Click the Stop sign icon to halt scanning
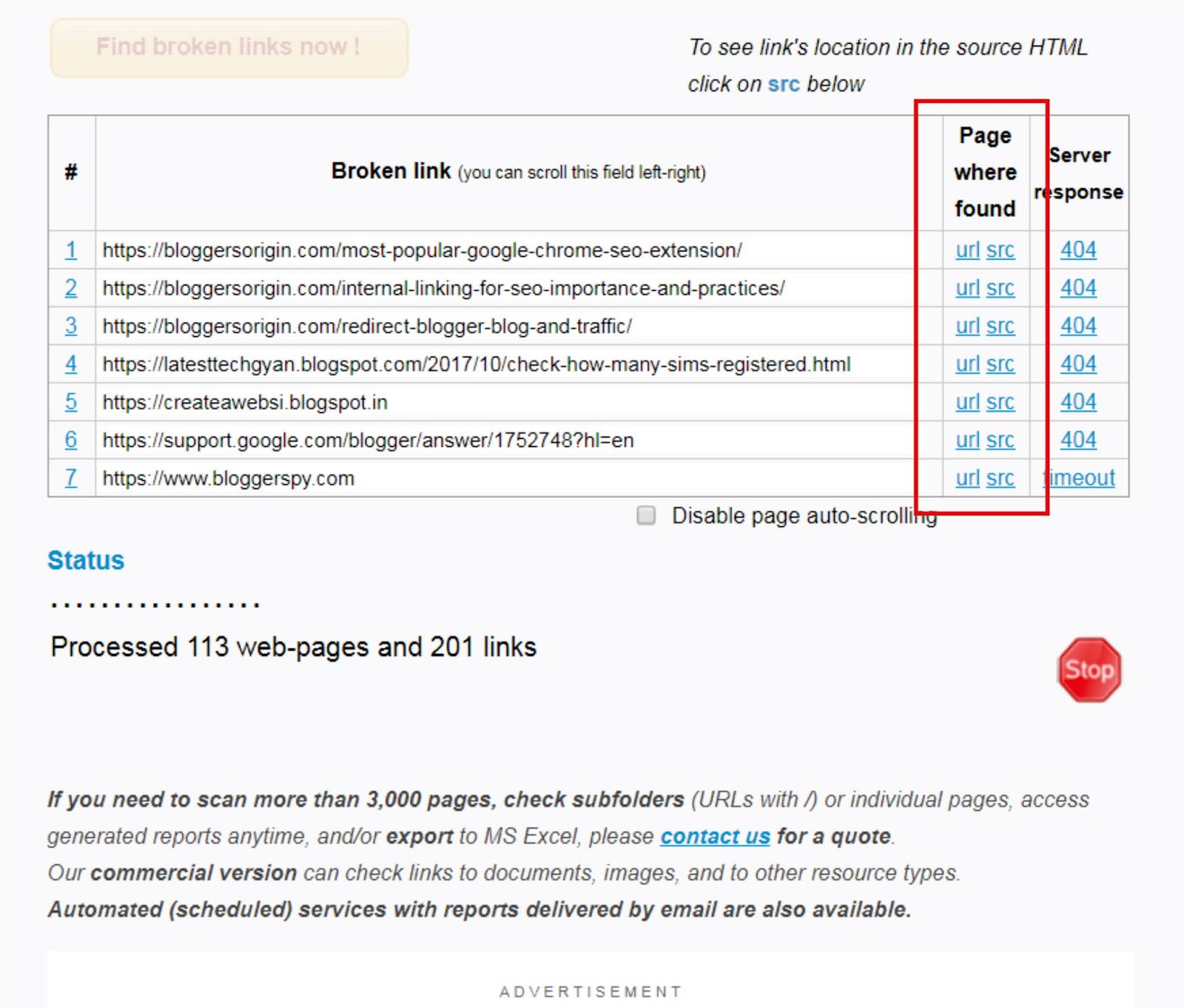Screen dimensions: 1184x1008 pyautogui.click(x=1089, y=668)
